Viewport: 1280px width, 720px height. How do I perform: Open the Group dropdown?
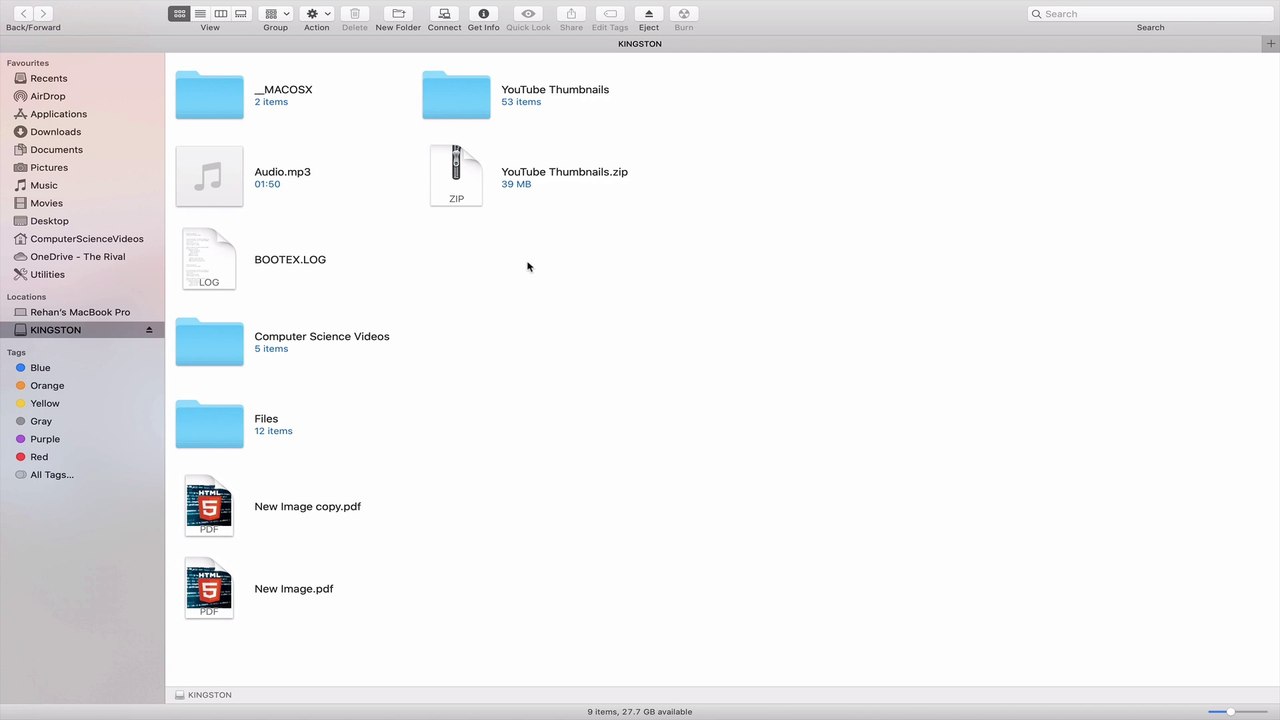click(x=275, y=14)
